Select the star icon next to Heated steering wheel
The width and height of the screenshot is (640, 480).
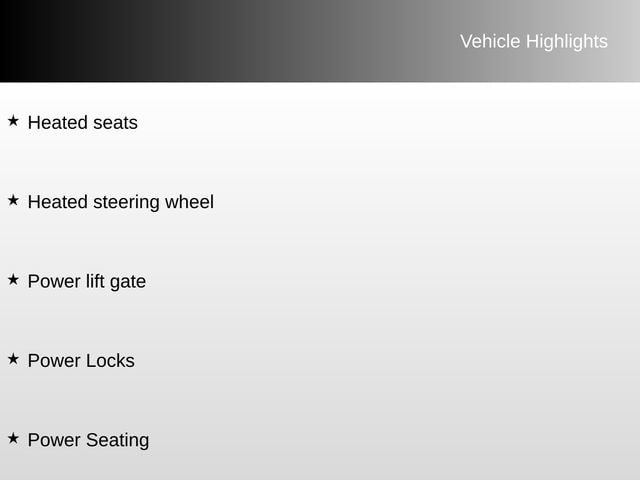(x=13, y=200)
